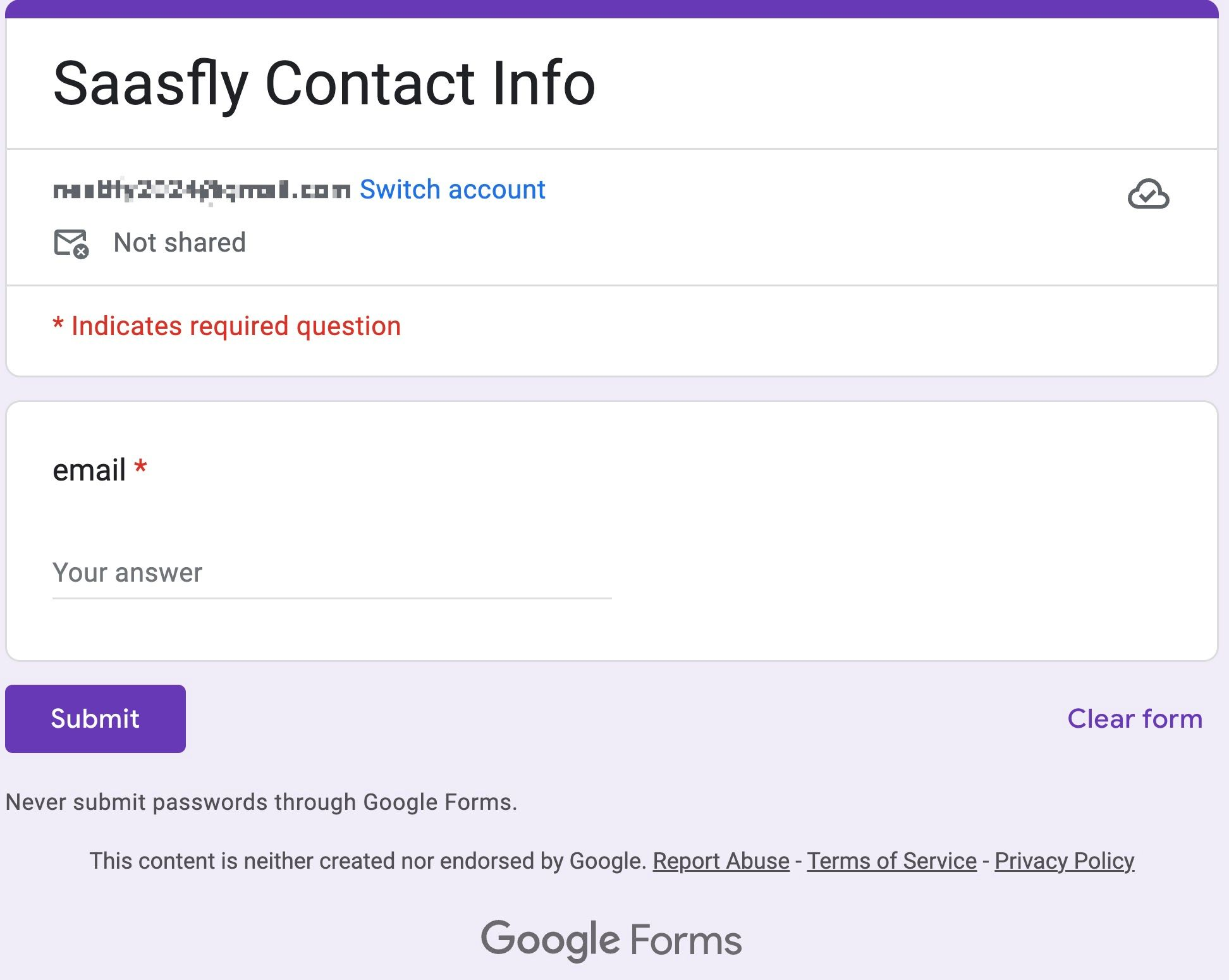Click the "Indicates required question" notice text

click(236, 326)
